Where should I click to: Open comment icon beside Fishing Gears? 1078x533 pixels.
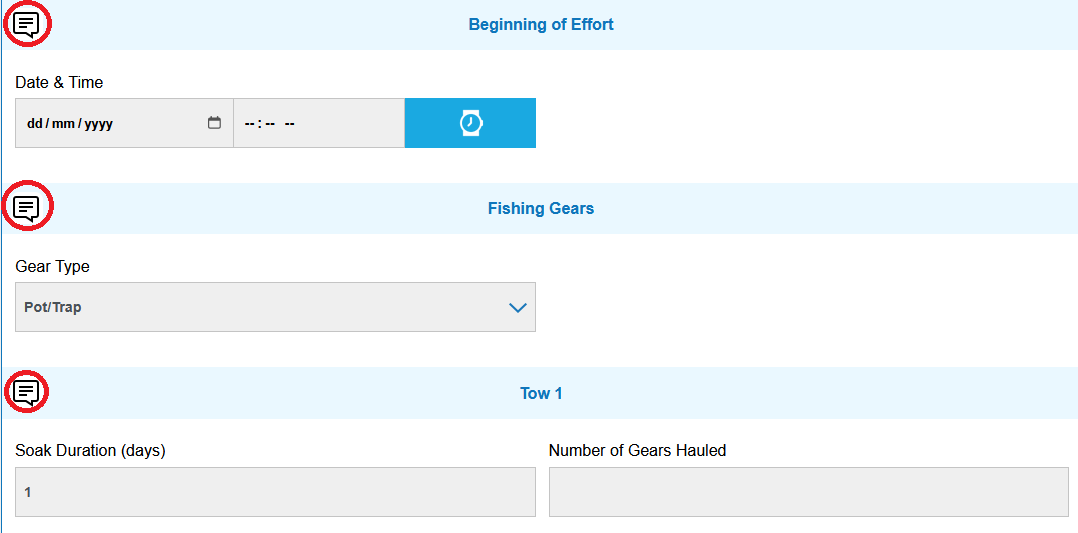[x=27, y=208]
